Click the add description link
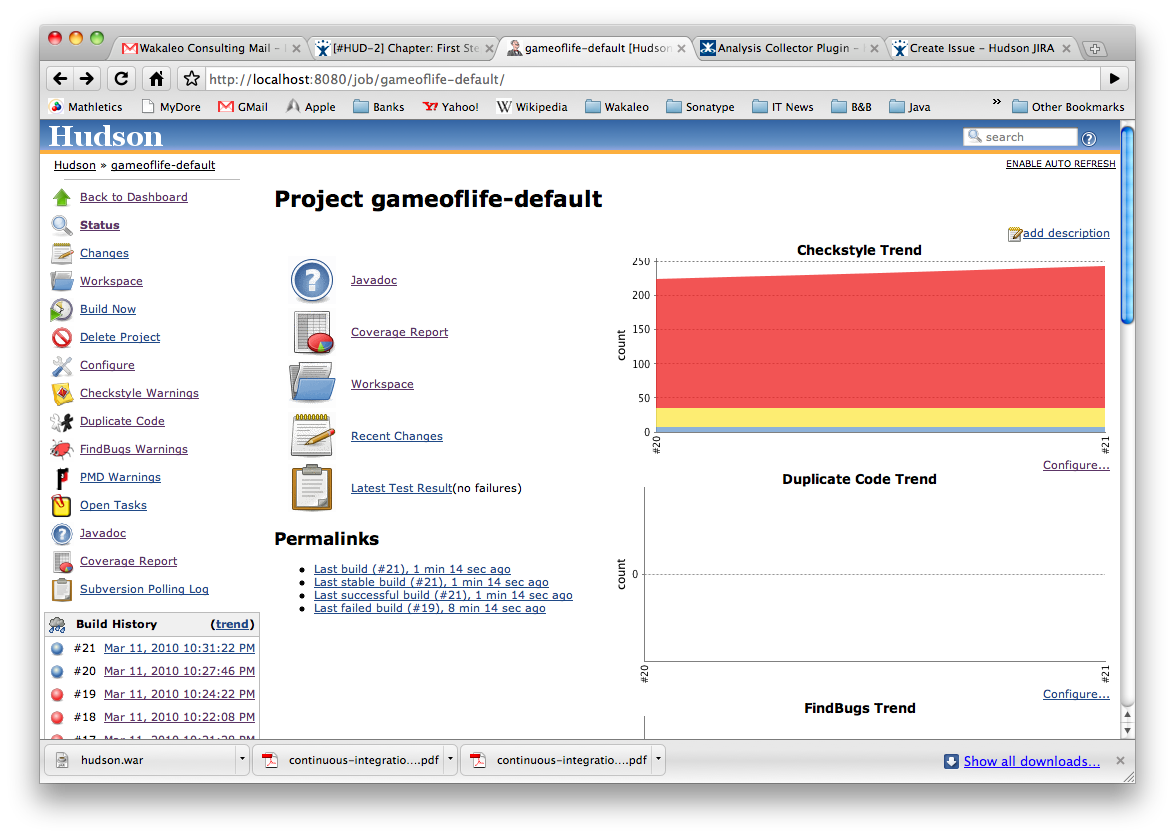 point(1065,233)
